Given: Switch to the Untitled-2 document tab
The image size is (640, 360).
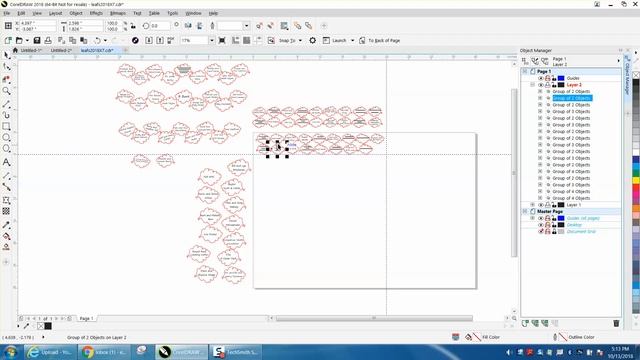Looking at the screenshot, I should [x=61, y=51].
